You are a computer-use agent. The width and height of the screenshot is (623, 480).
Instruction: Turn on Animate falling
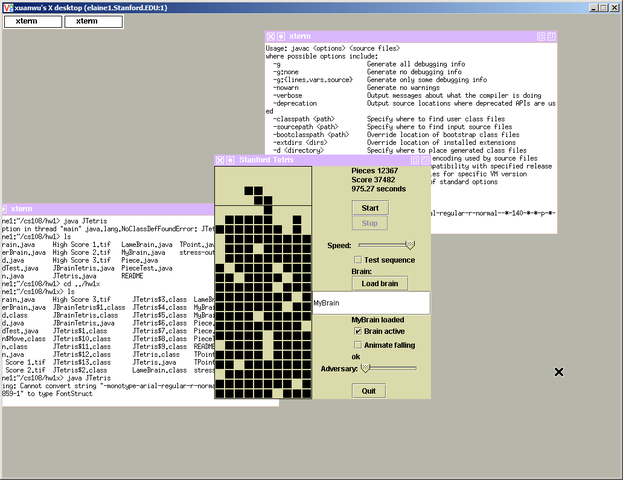[x=358, y=345]
